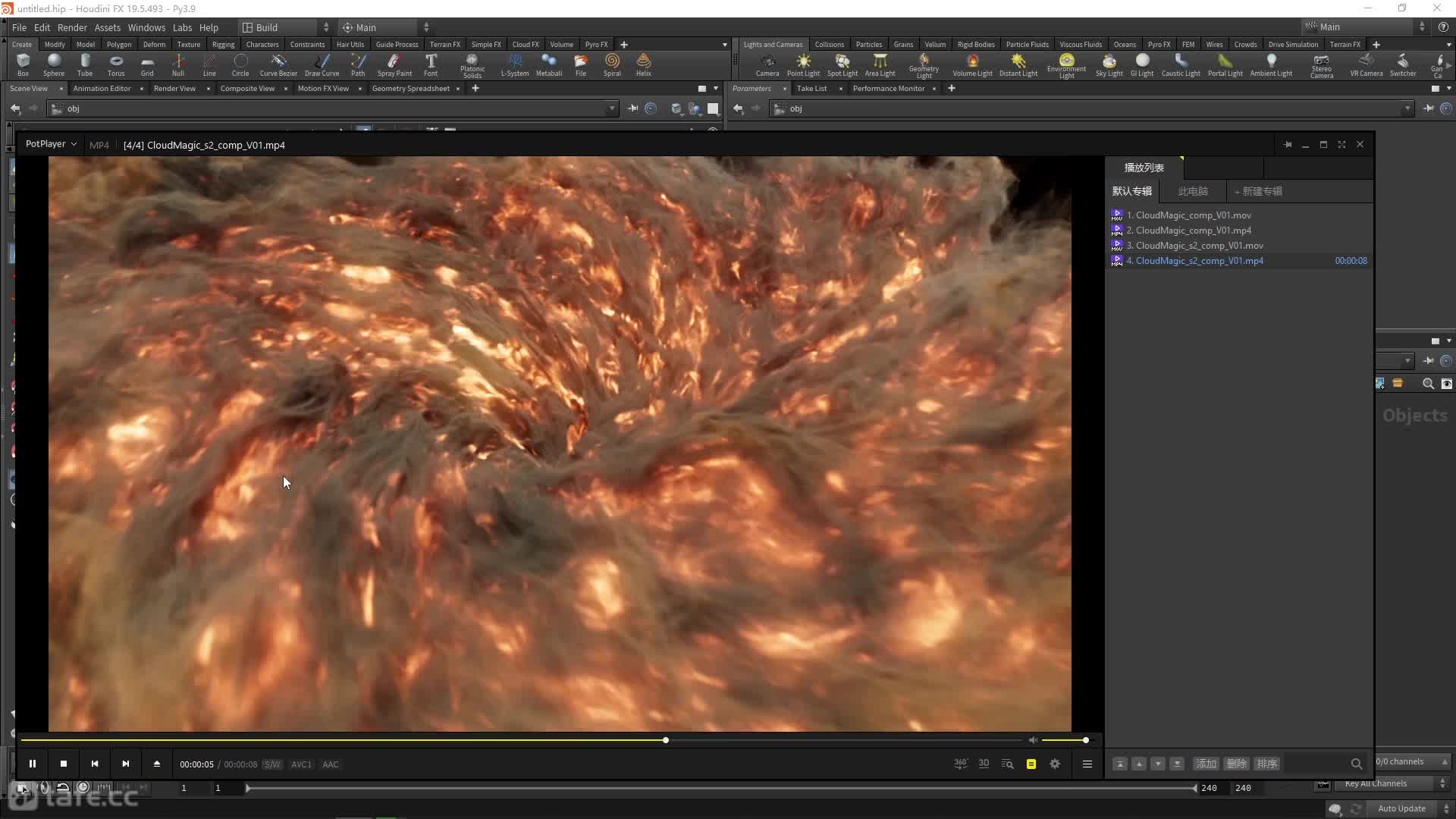
Task: Play CloudMagic_comp_V01.mov from playlist
Action: click(x=1193, y=215)
